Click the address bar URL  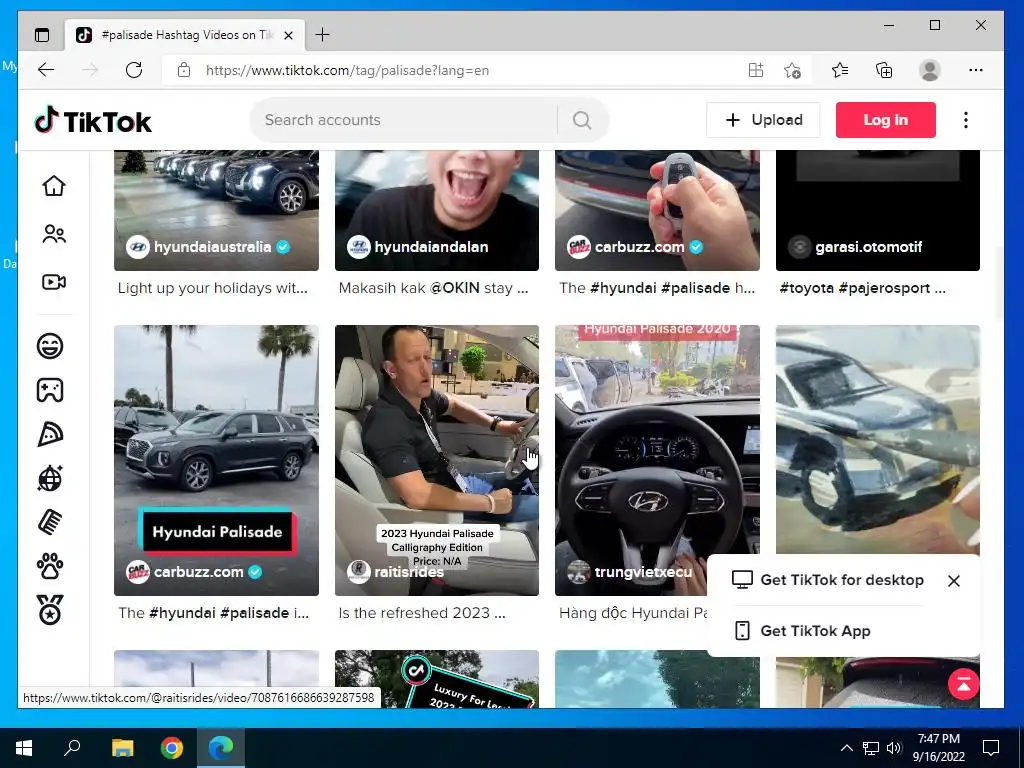347,71
